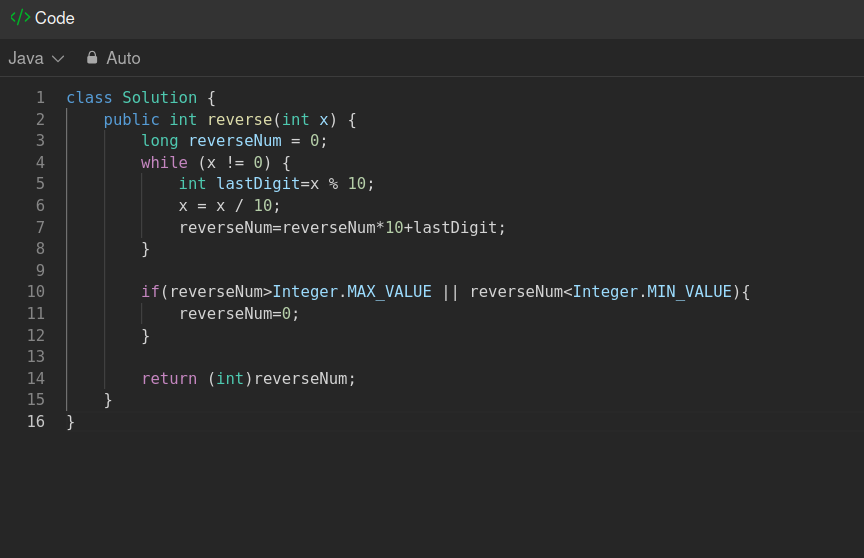Image resolution: width=864 pixels, height=558 pixels.
Task: Click 'long reverseNum = 0;' line
Action: [234, 141]
